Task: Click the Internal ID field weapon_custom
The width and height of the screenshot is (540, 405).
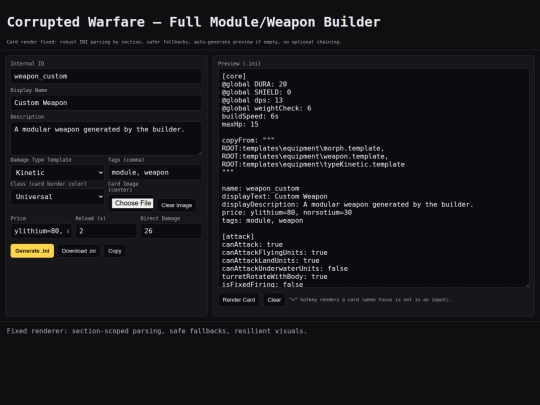Action: 106,76
